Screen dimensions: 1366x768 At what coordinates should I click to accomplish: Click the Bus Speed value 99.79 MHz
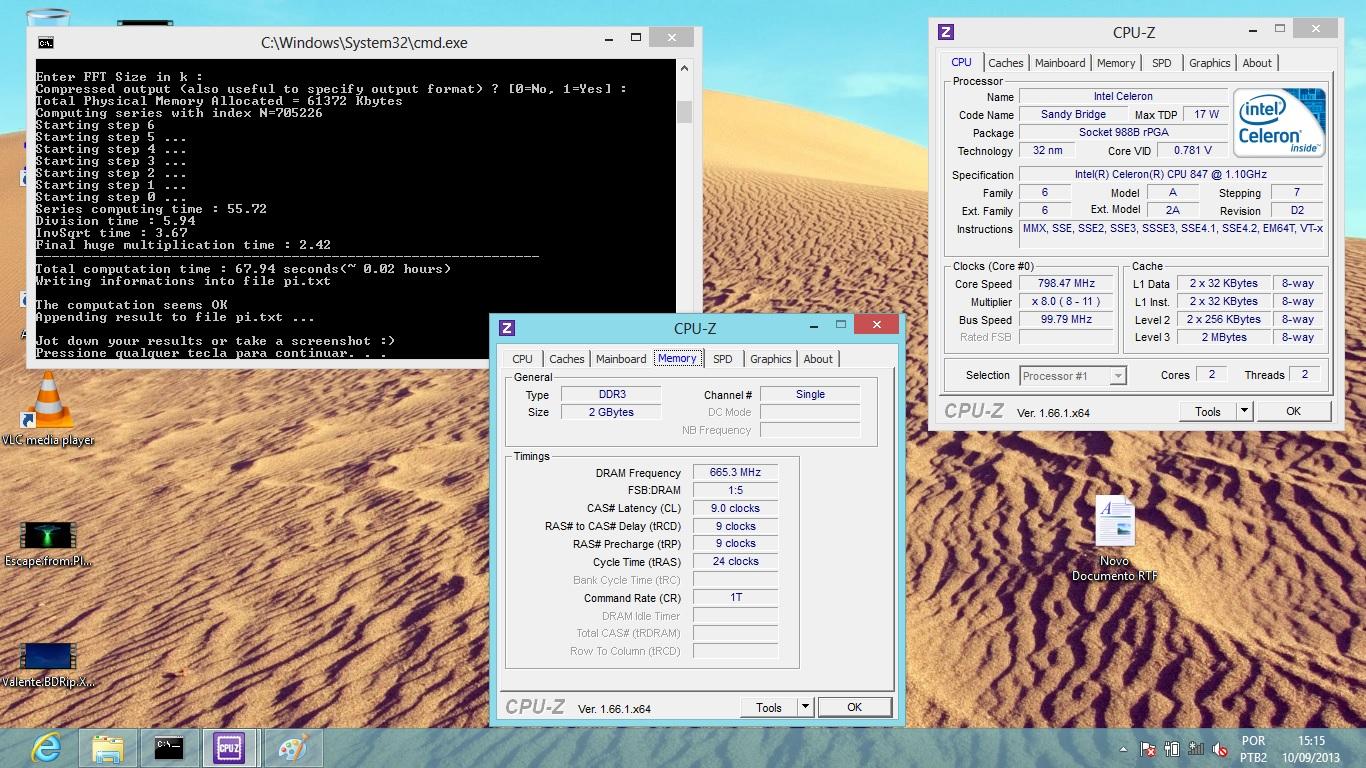1066,319
